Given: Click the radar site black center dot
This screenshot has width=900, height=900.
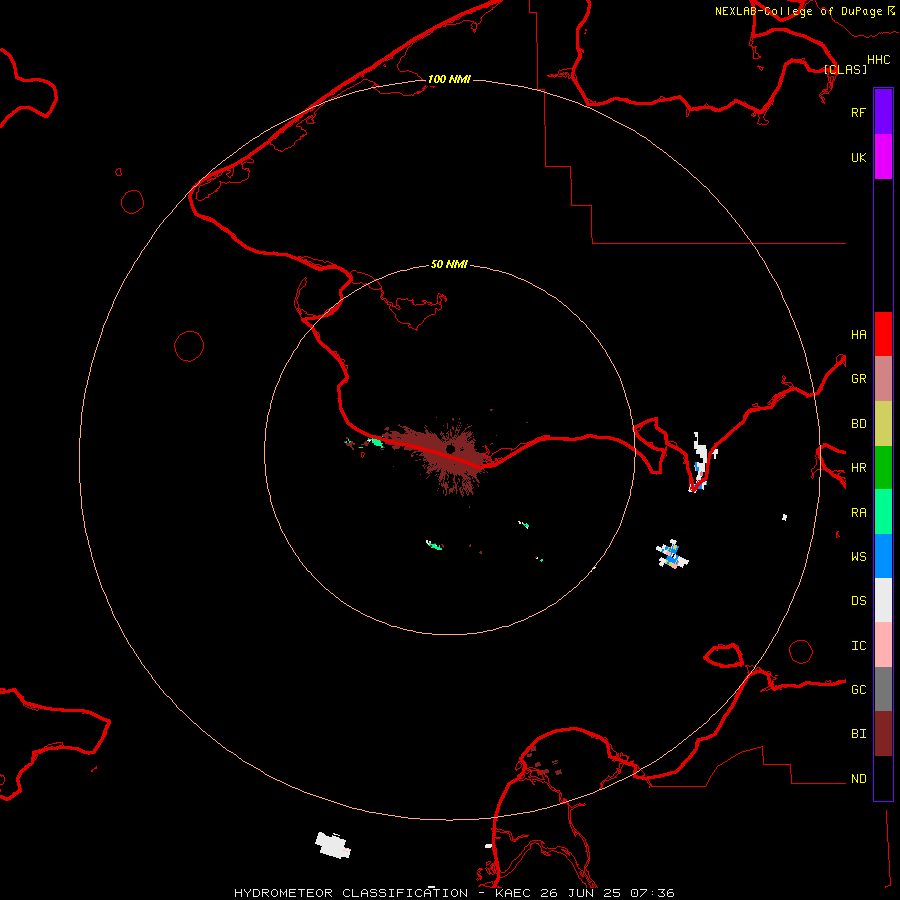Looking at the screenshot, I should 451,449.
